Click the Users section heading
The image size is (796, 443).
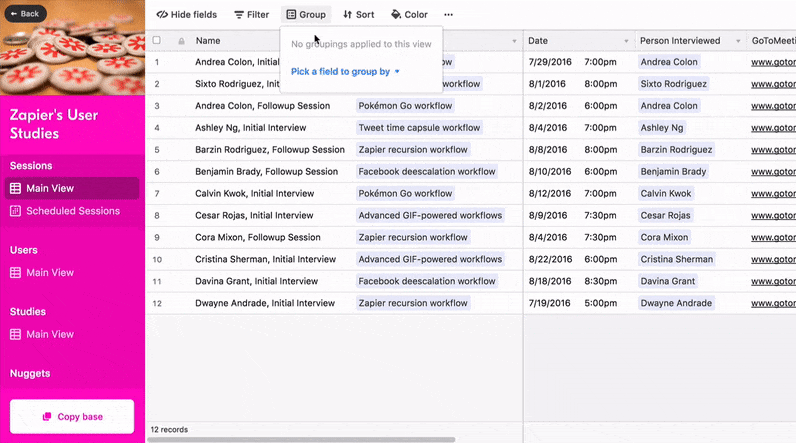23,250
